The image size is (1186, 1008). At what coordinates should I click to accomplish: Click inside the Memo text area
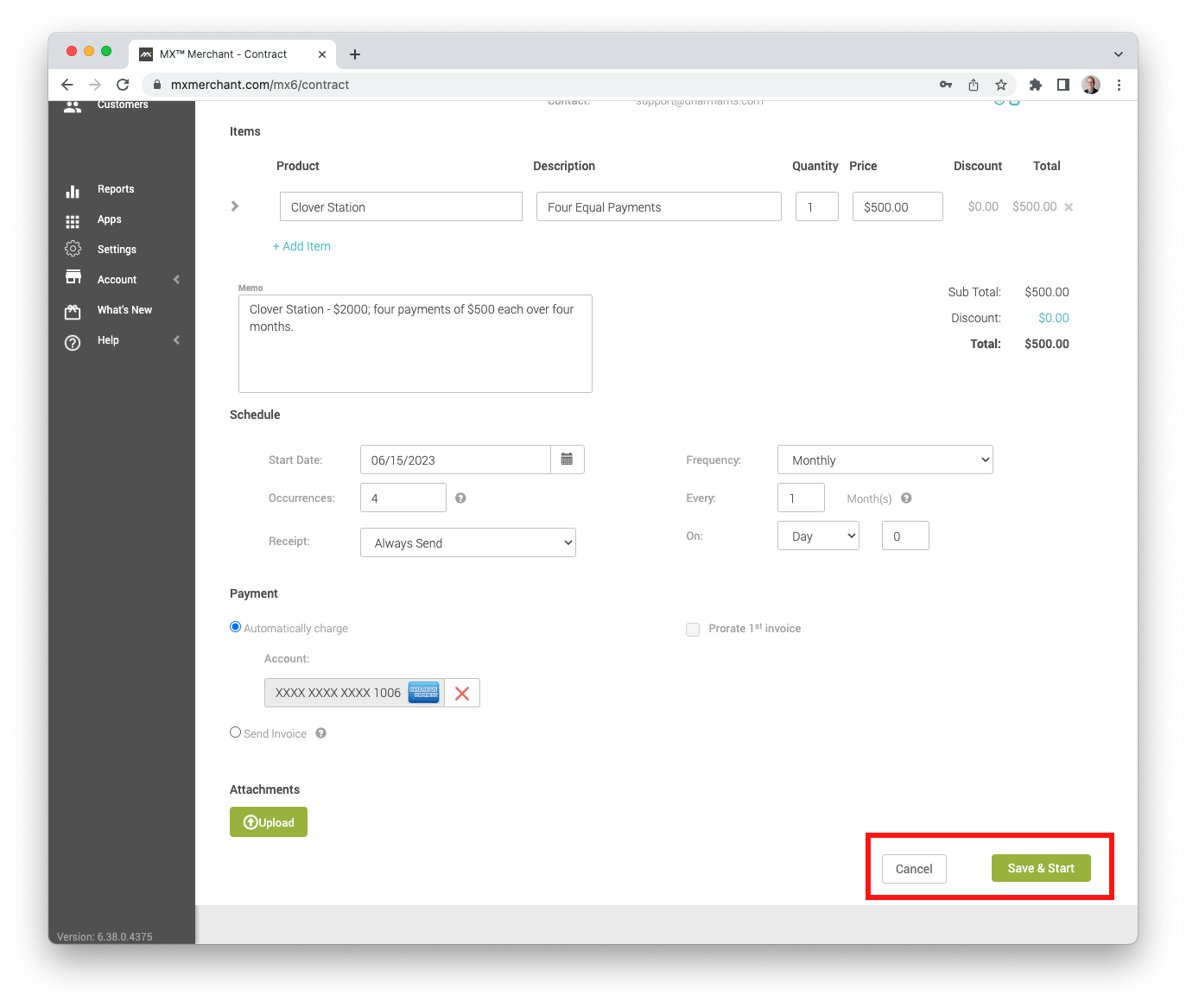pos(415,343)
